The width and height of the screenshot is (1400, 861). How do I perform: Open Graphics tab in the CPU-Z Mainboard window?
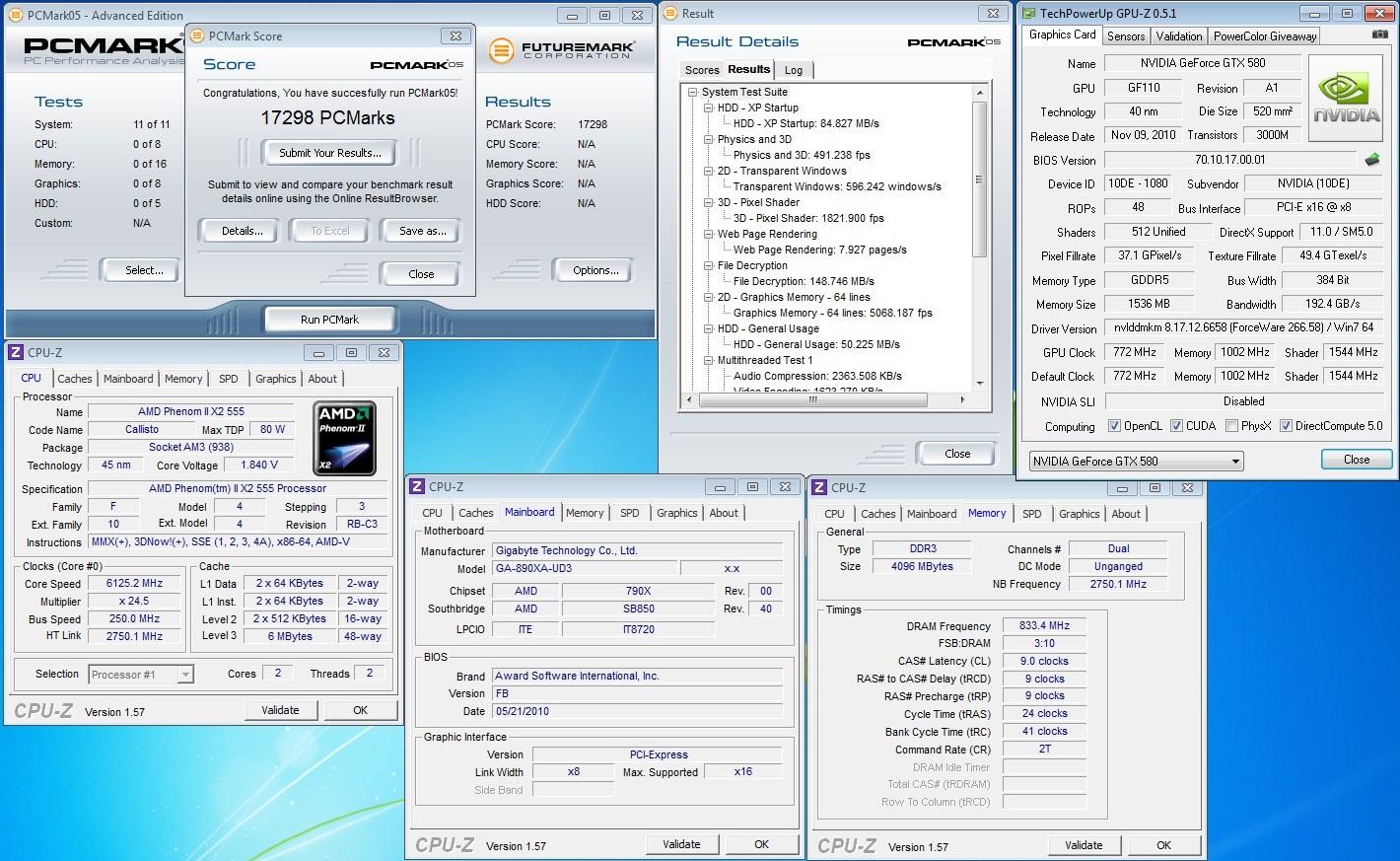point(677,513)
